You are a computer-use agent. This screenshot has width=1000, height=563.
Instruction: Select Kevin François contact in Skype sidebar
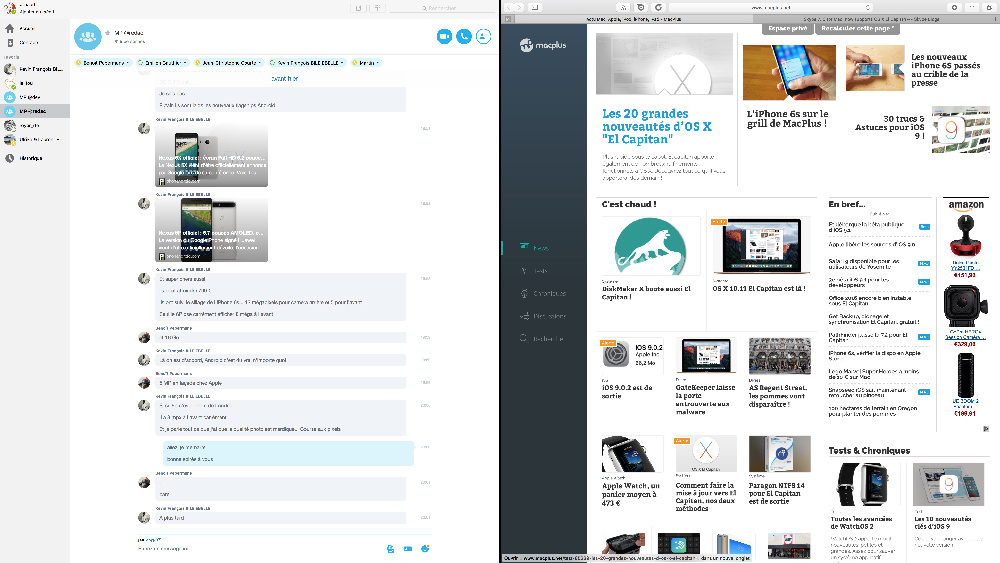click(34, 69)
